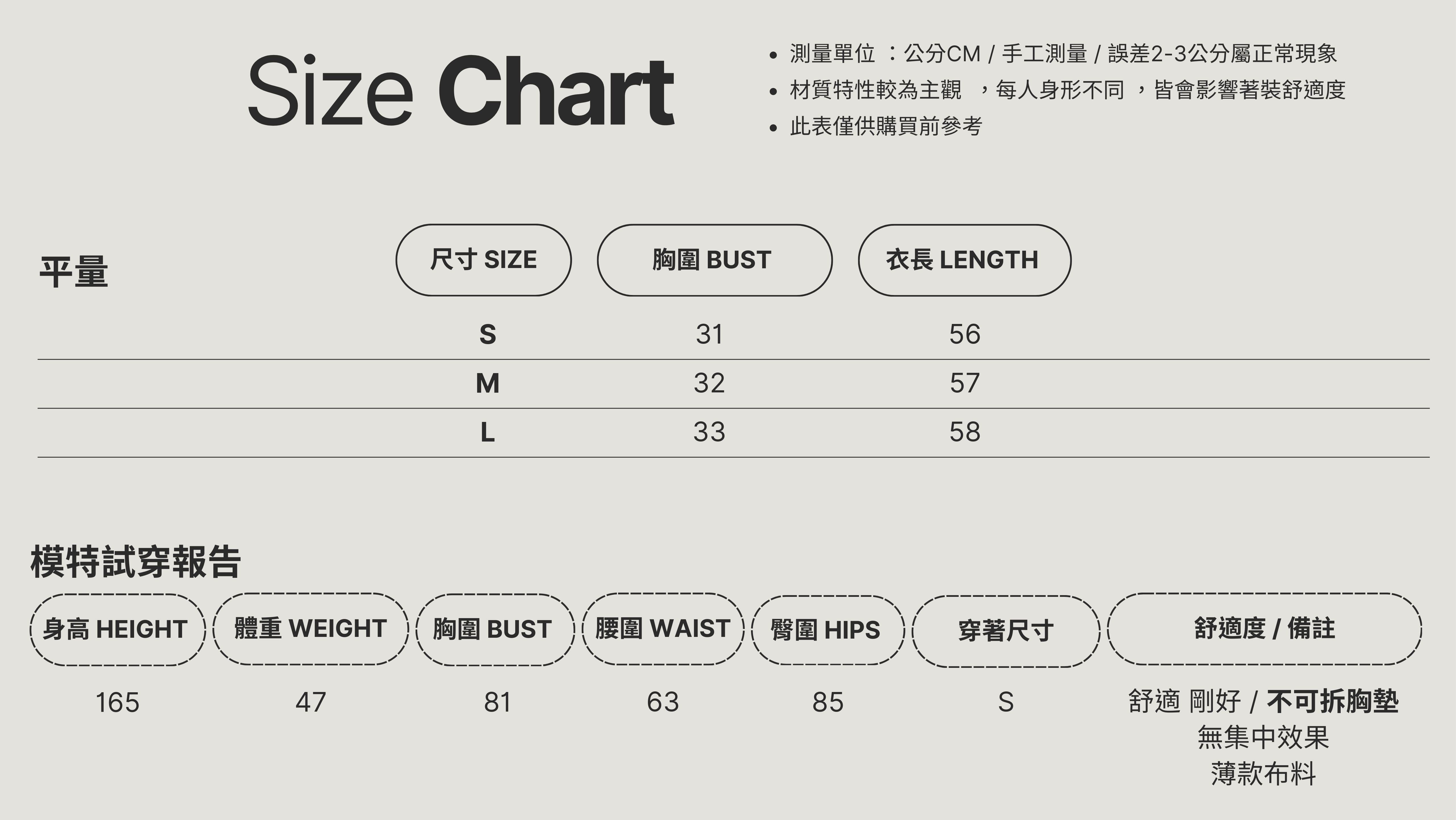Select the 體重 WEIGHT dashed label
Screen dimensions: 1456x820
pyautogui.click(x=310, y=629)
